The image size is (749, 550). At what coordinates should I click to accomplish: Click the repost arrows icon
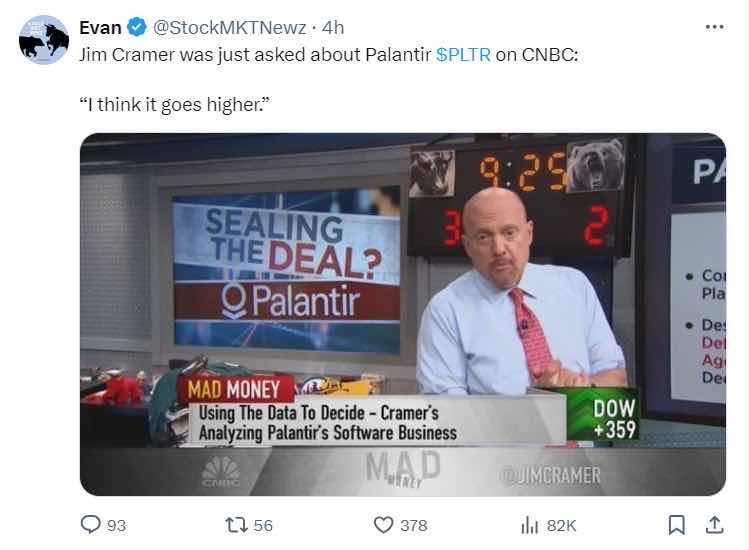pos(236,525)
